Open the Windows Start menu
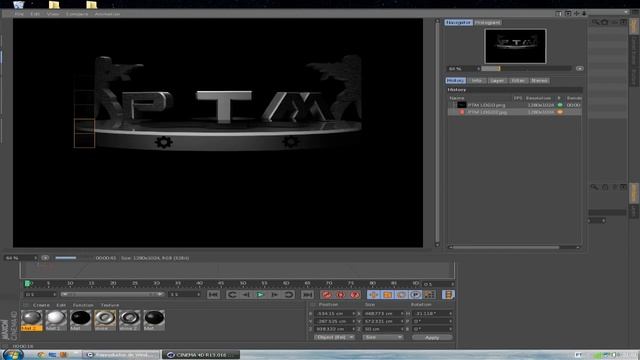 (x=12, y=354)
